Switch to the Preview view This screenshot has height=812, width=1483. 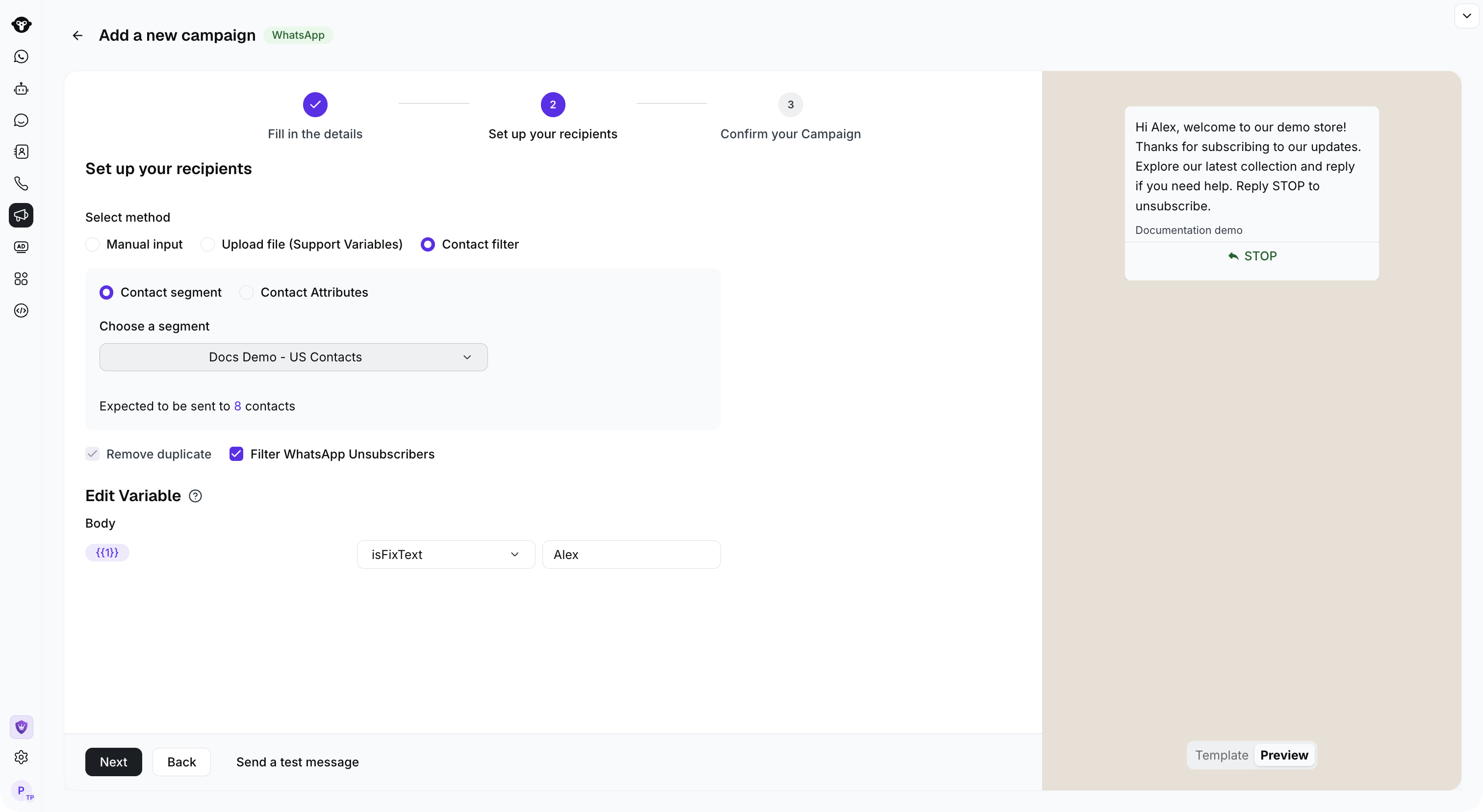tap(1284, 755)
